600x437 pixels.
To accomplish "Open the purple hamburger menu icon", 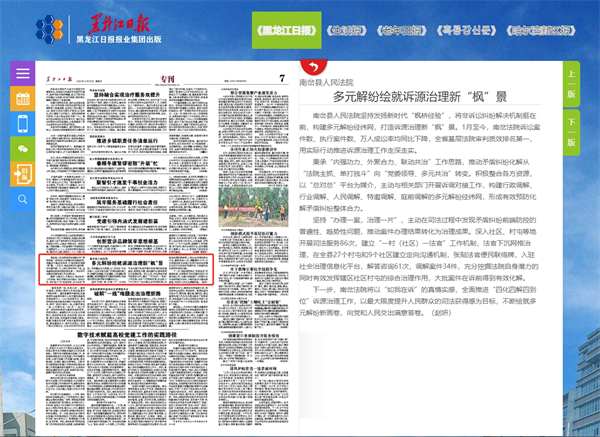I will [x=23, y=74].
